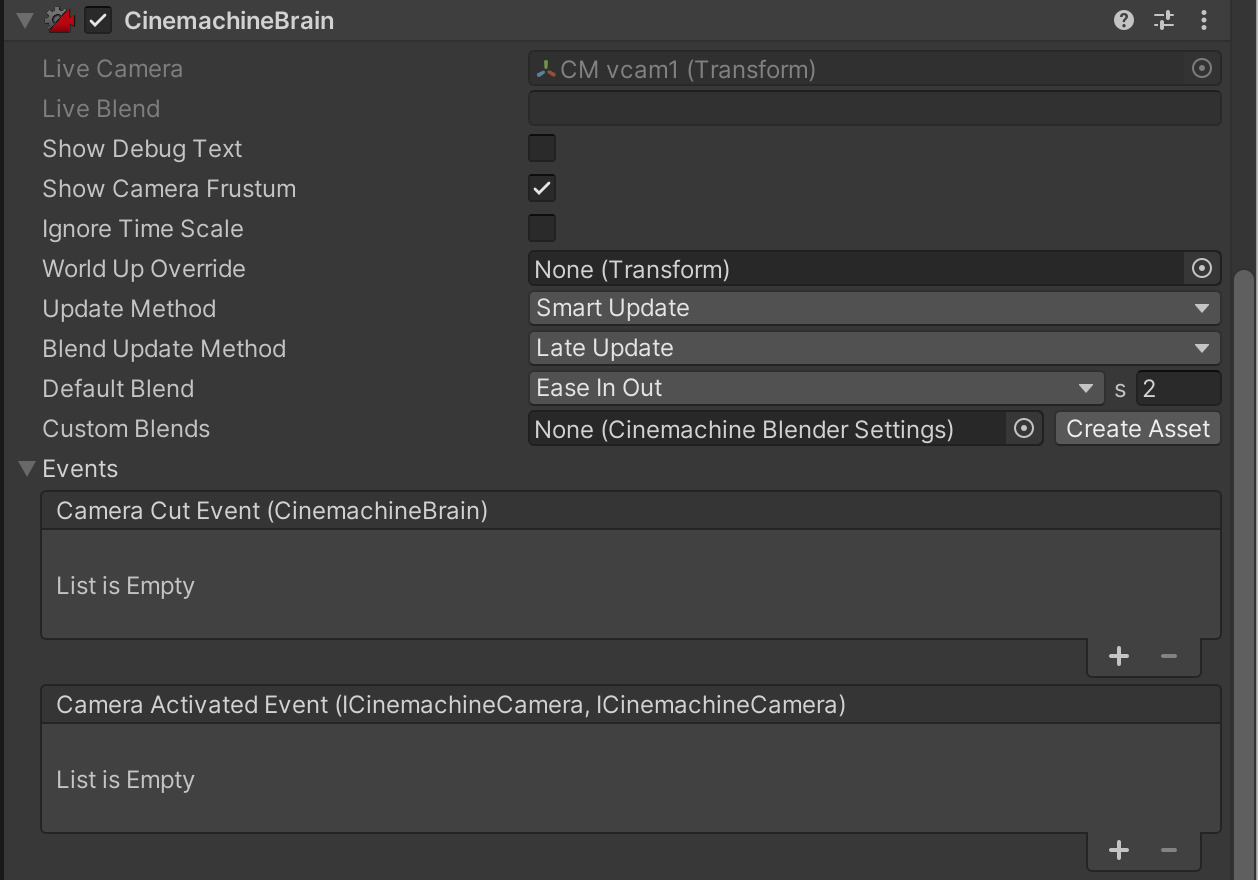The width and height of the screenshot is (1258, 880).
Task: Open the Default Blend style dropdown
Action: 815,389
